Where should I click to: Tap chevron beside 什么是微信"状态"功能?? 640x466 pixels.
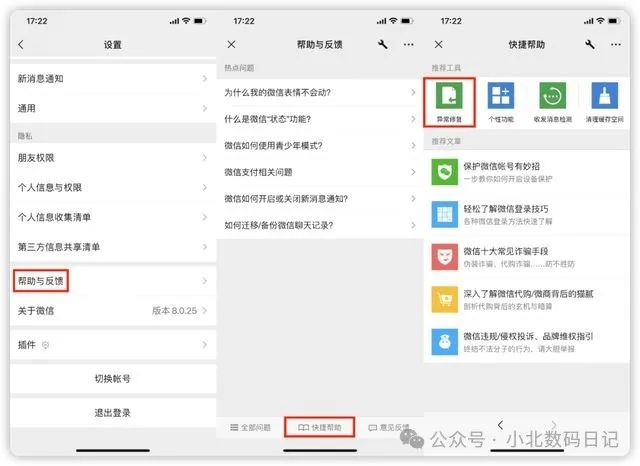(413, 119)
